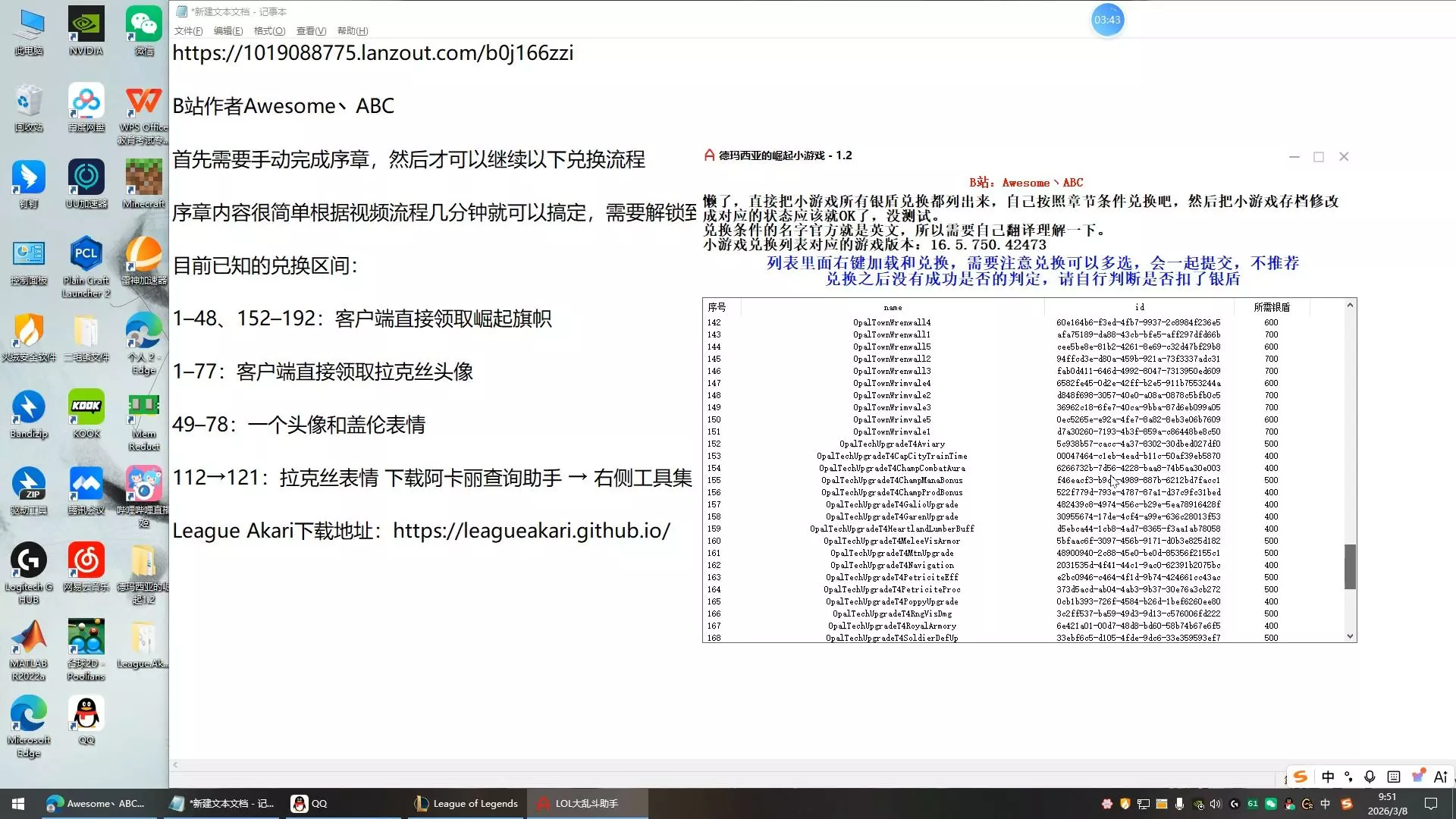Open NVIDIA desktop shortcut

tap(86, 25)
